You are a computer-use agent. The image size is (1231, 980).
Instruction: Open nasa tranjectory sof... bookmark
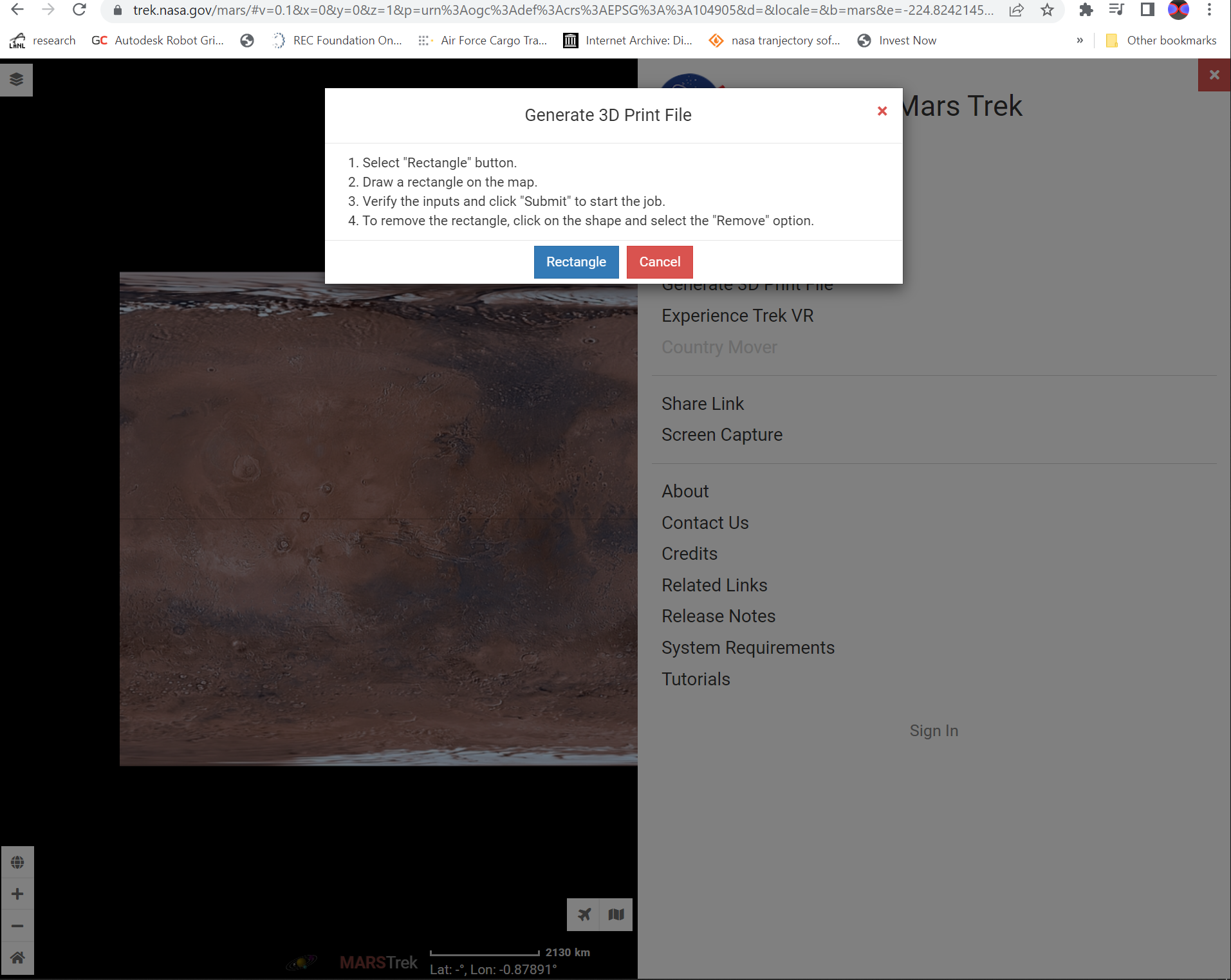(x=775, y=41)
